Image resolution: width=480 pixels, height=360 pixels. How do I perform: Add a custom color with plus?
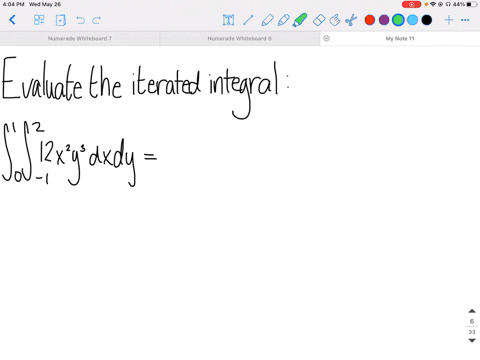pos(449,20)
